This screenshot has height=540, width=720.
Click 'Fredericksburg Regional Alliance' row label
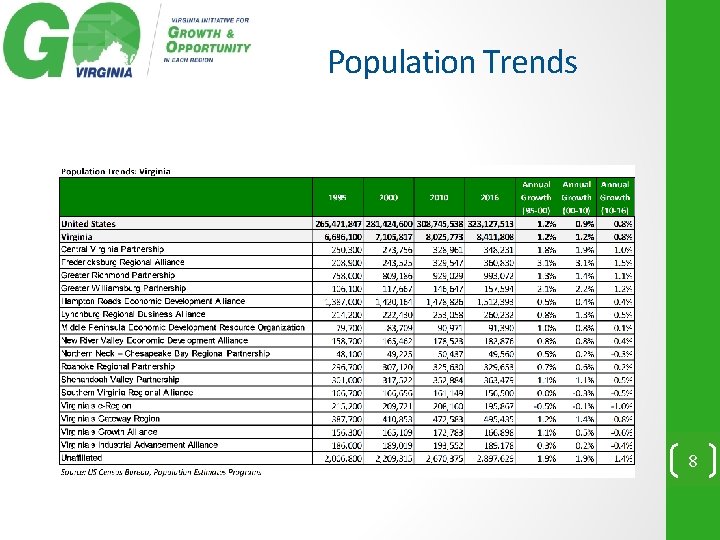pos(123,262)
